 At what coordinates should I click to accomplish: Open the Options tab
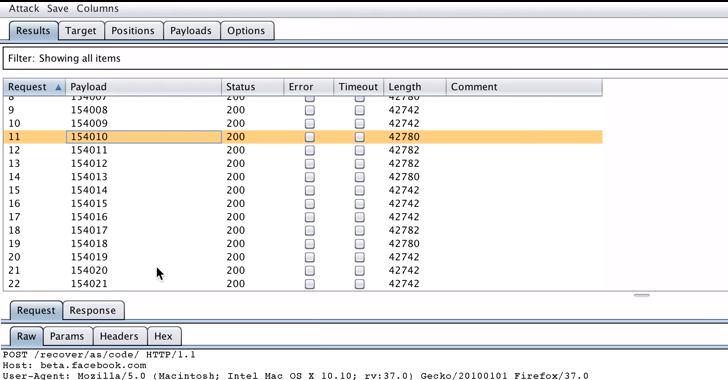click(247, 31)
